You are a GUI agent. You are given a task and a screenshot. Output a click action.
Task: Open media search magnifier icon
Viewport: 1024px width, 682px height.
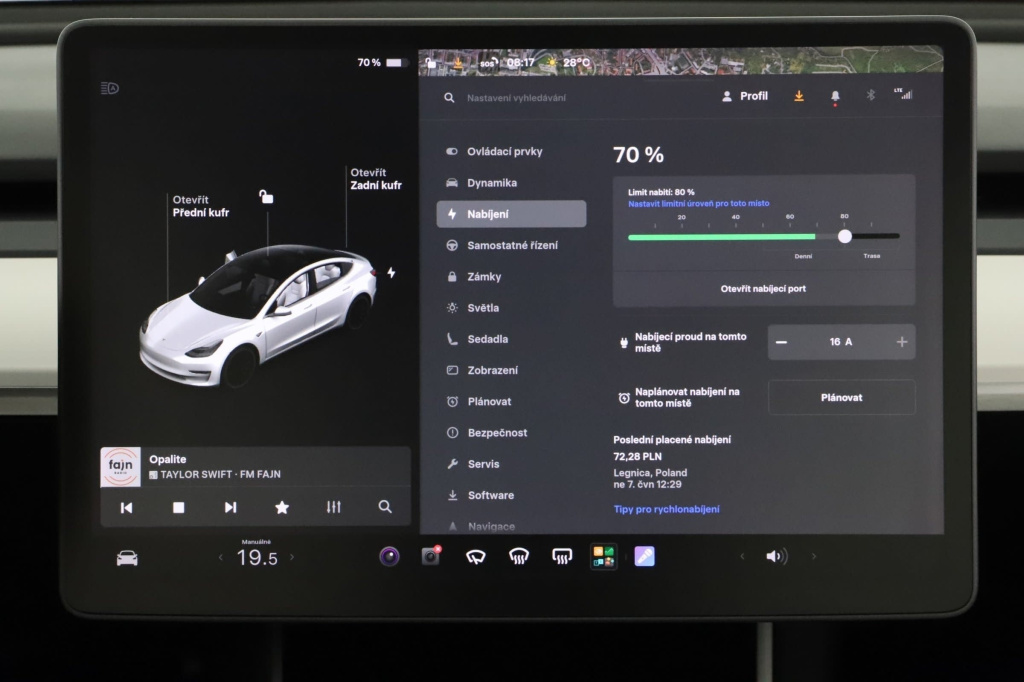pos(385,507)
